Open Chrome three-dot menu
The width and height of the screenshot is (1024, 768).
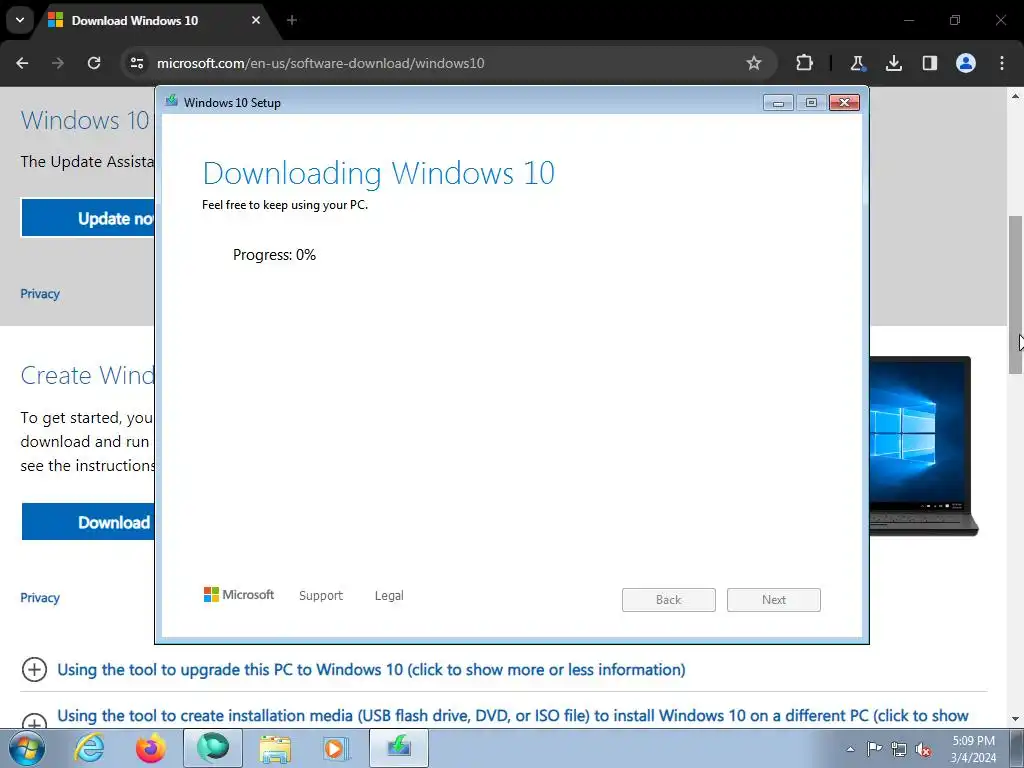click(x=1002, y=63)
